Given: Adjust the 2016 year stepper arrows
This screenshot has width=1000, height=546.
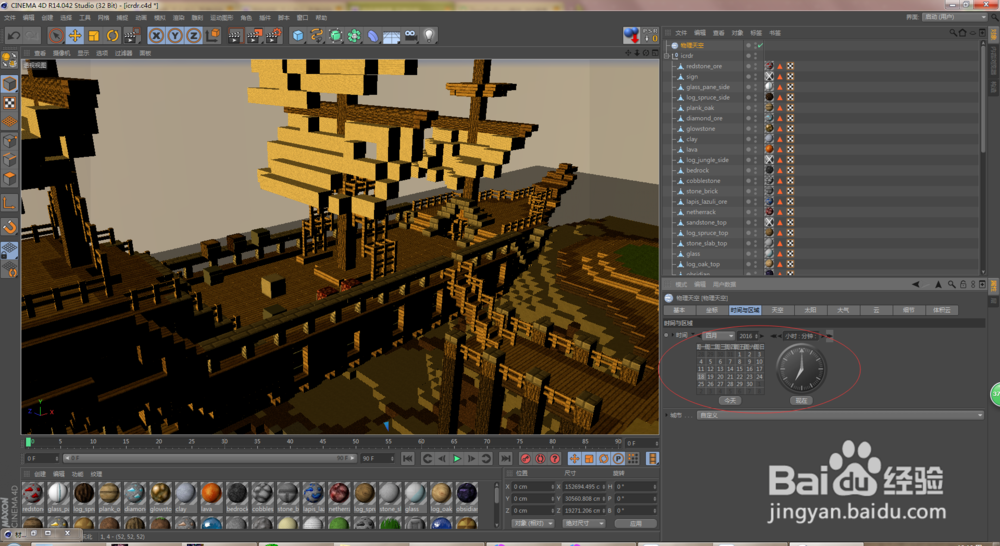Looking at the screenshot, I should (x=757, y=336).
